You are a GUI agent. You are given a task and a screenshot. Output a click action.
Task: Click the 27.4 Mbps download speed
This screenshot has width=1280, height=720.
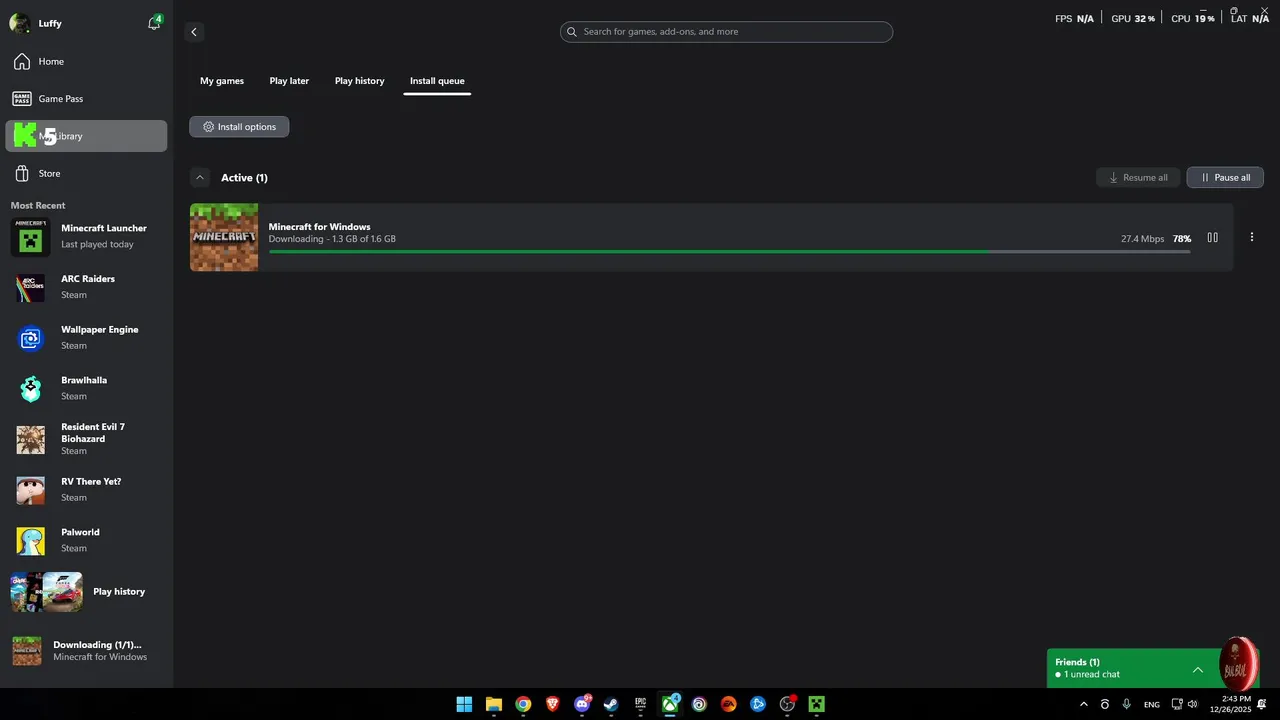(x=1143, y=239)
